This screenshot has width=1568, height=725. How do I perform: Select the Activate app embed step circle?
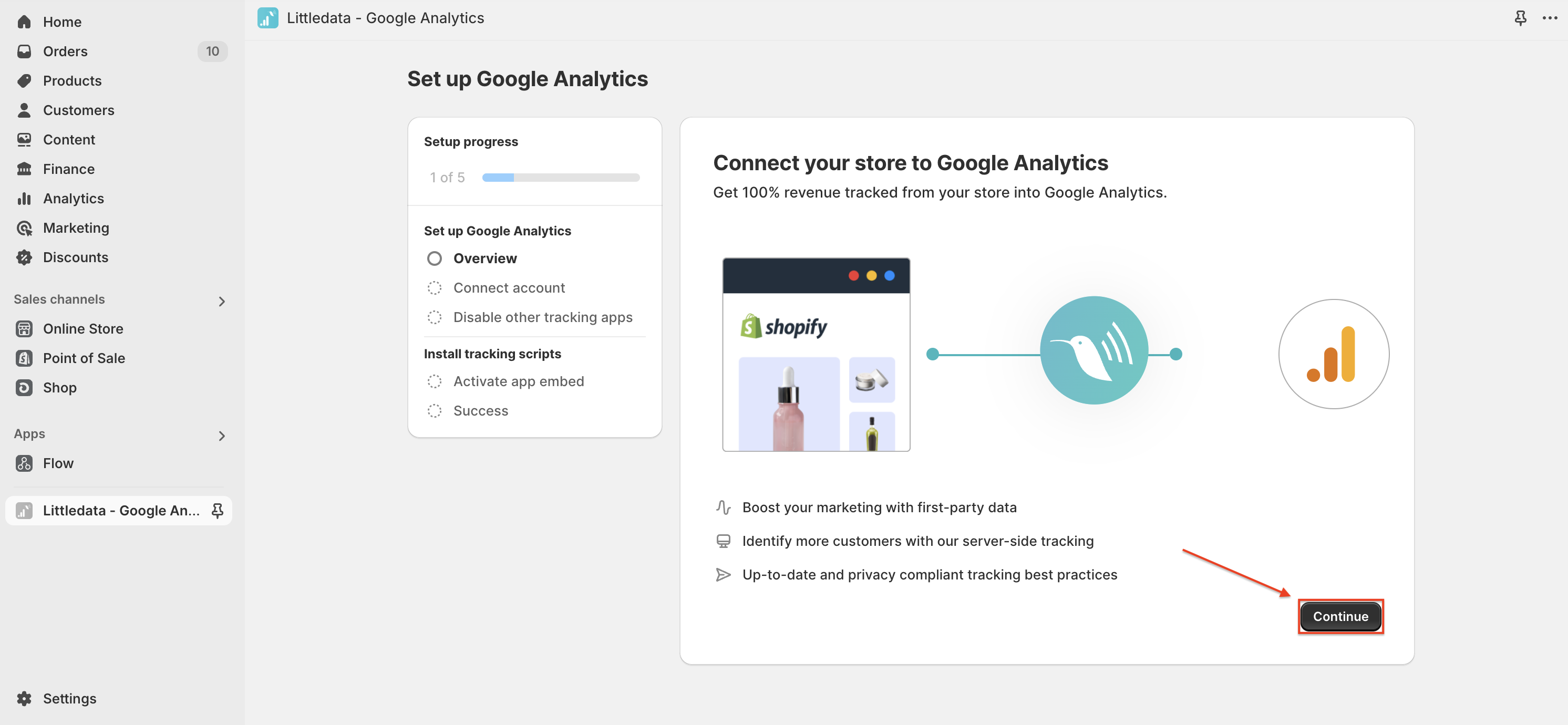(x=434, y=381)
